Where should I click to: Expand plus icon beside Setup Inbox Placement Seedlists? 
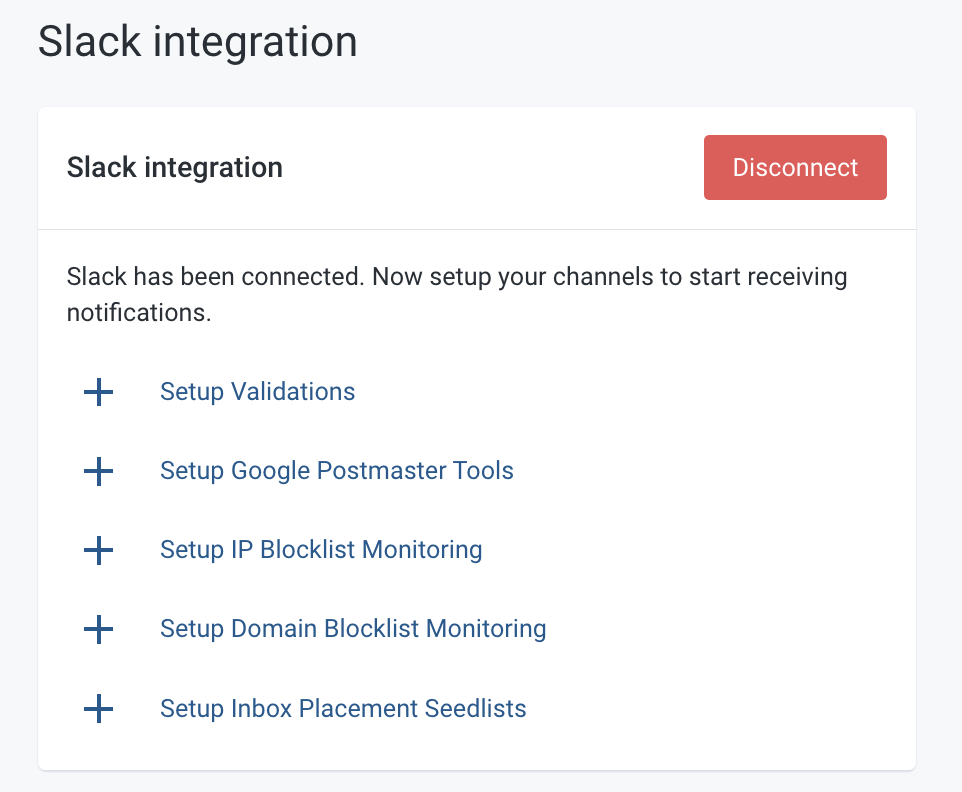tap(98, 709)
